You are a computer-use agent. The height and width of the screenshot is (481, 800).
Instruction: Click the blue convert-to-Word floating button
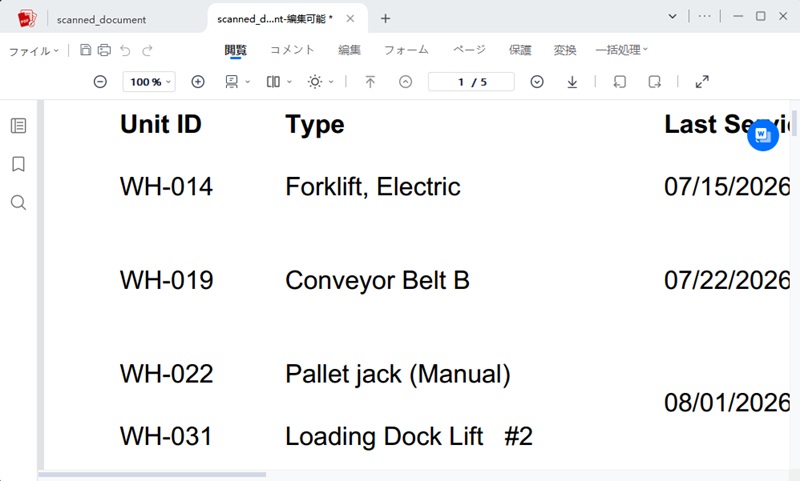click(x=763, y=135)
